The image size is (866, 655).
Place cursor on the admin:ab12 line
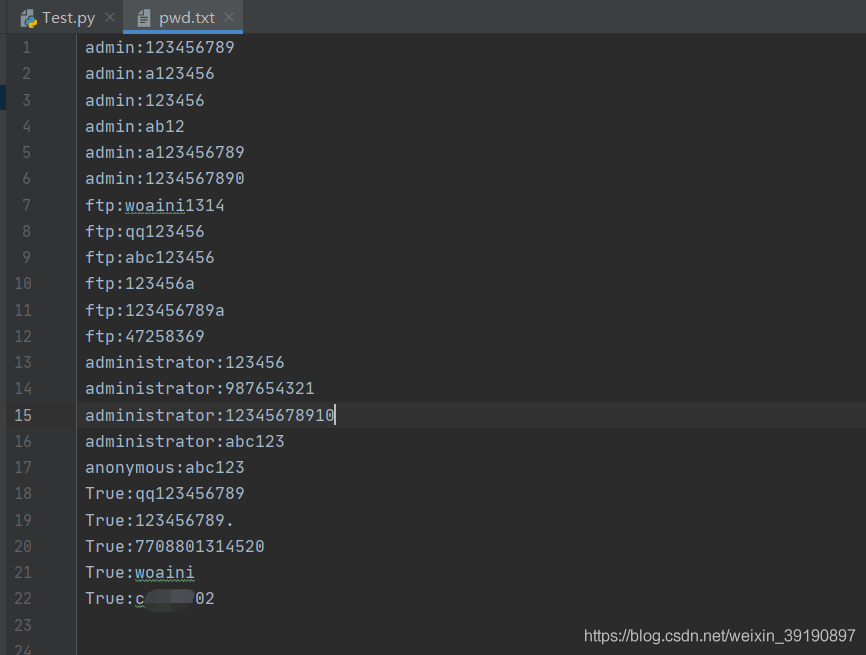135,125
